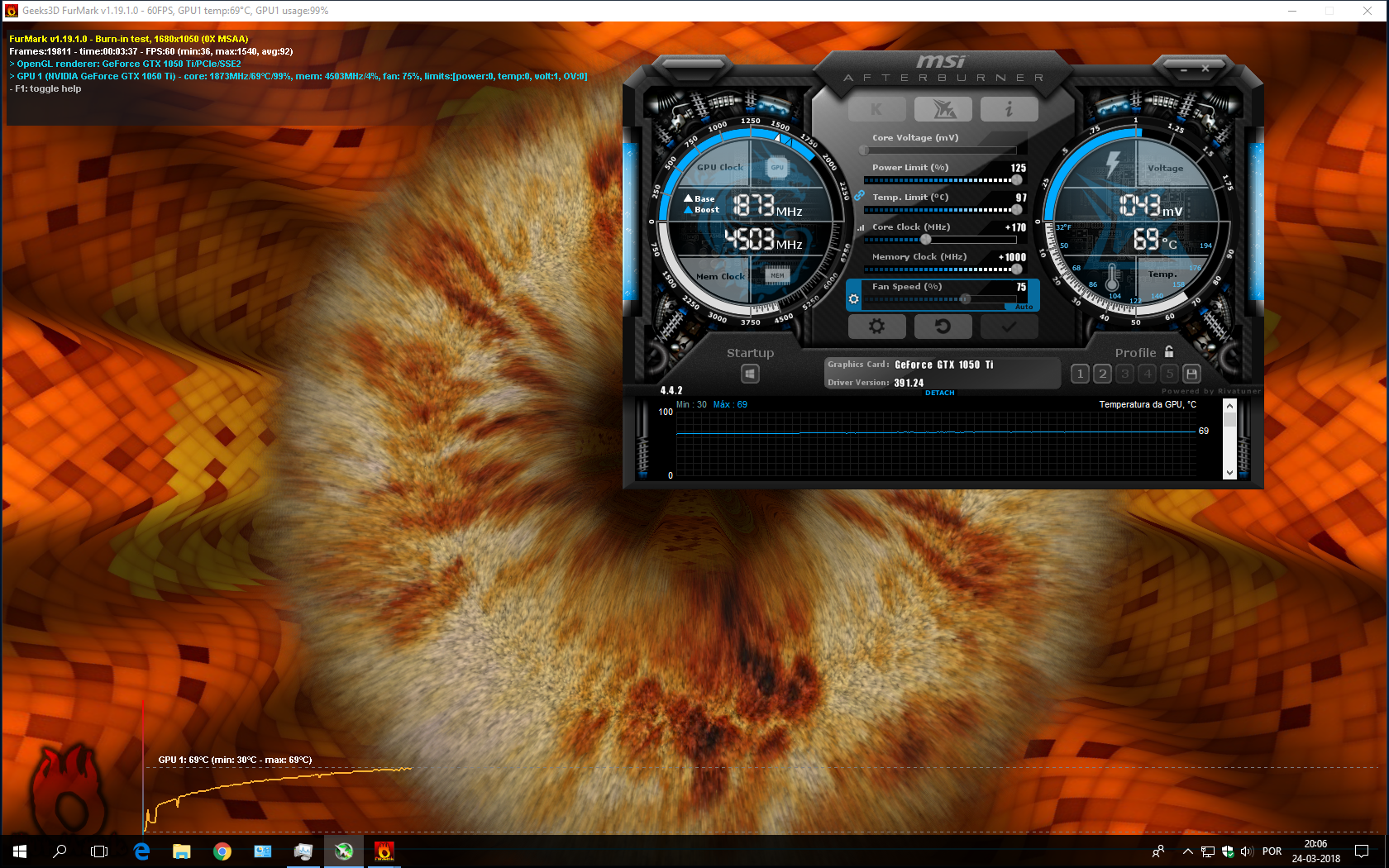The image size is (1389, 868).
Task: Click the Temp. Limit value 97
Action: [x=1021, y=198]
